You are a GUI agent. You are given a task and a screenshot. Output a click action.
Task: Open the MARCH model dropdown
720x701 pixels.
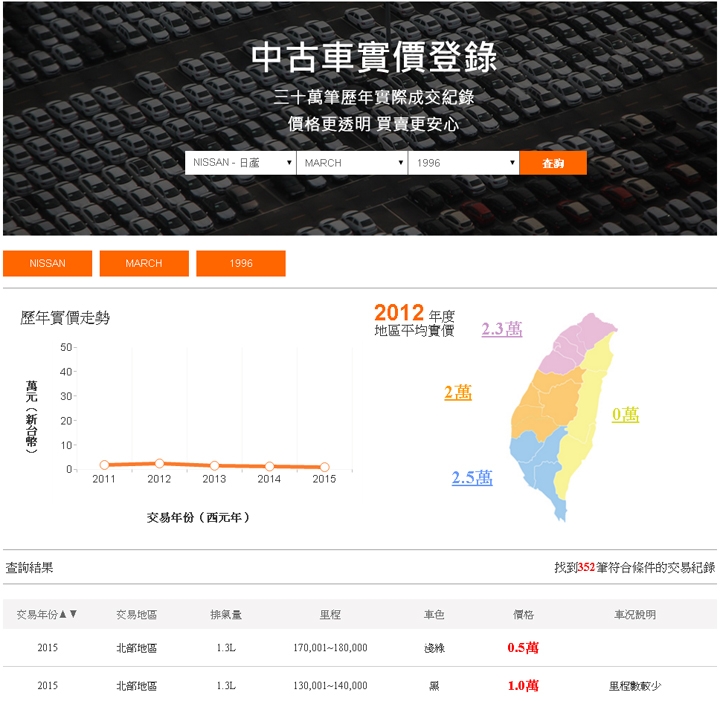pos(352,163)
